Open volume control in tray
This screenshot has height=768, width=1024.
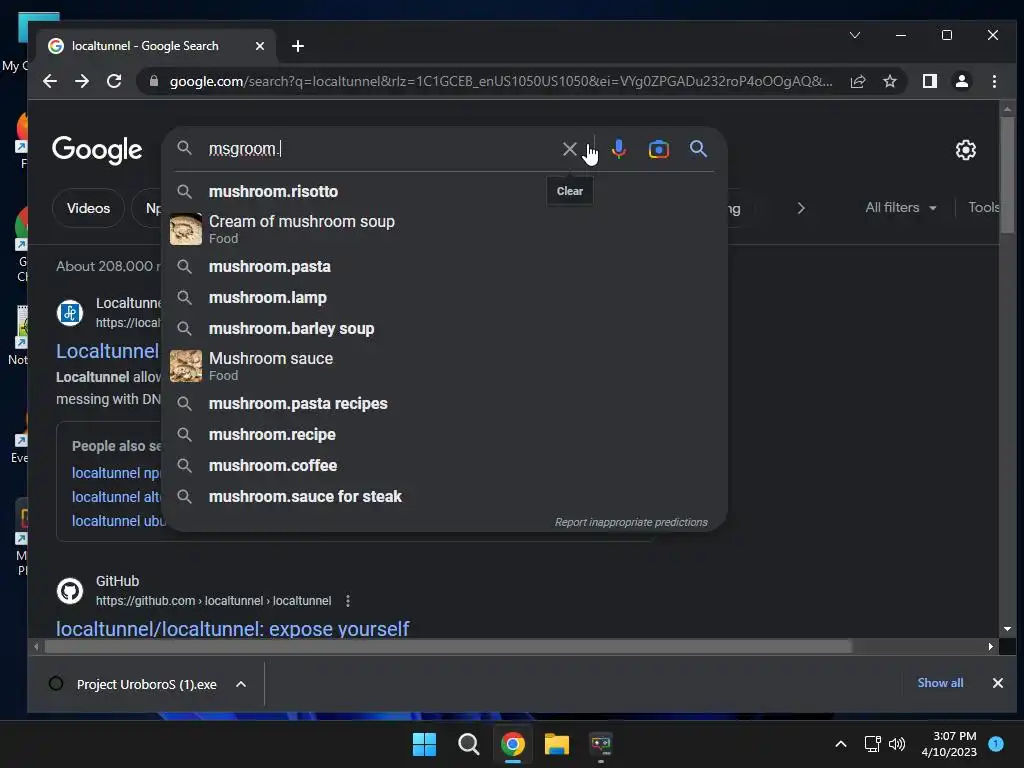897,744
